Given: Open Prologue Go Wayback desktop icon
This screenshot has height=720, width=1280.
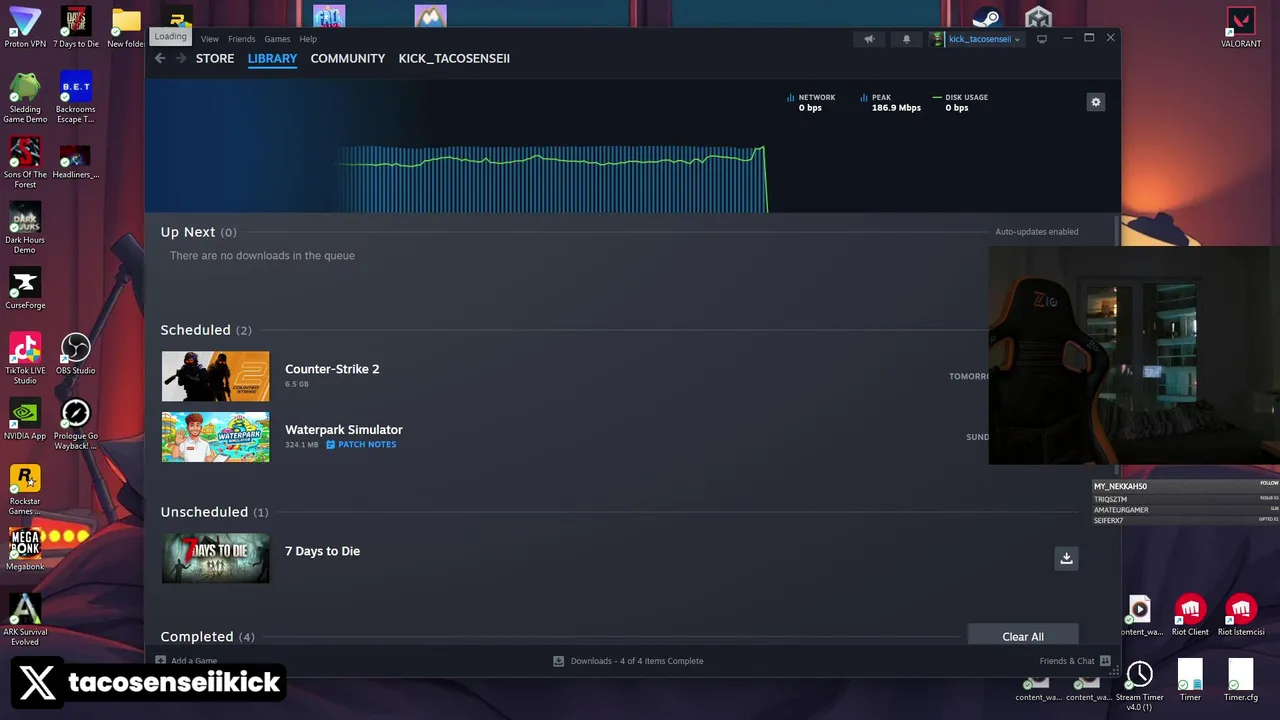Looking at the screenshot, I should click(x=76, y=424).
